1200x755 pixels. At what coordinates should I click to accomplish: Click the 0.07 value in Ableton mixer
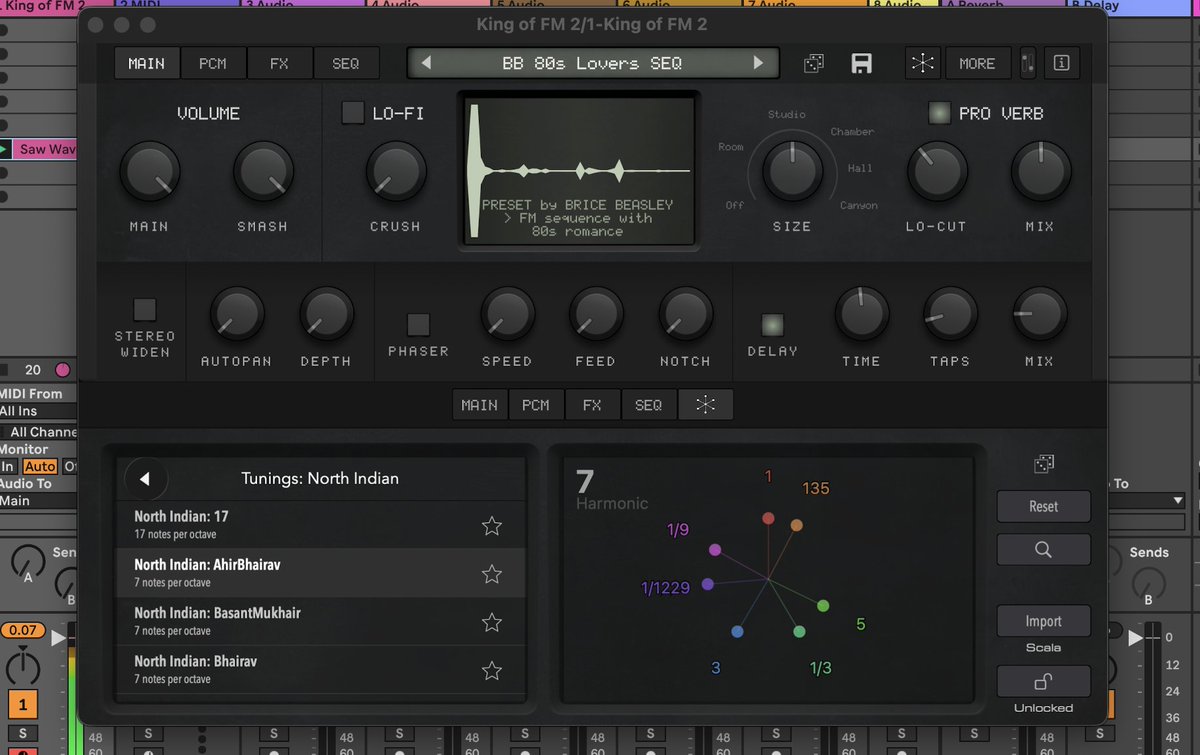click(x=22, y=630)
